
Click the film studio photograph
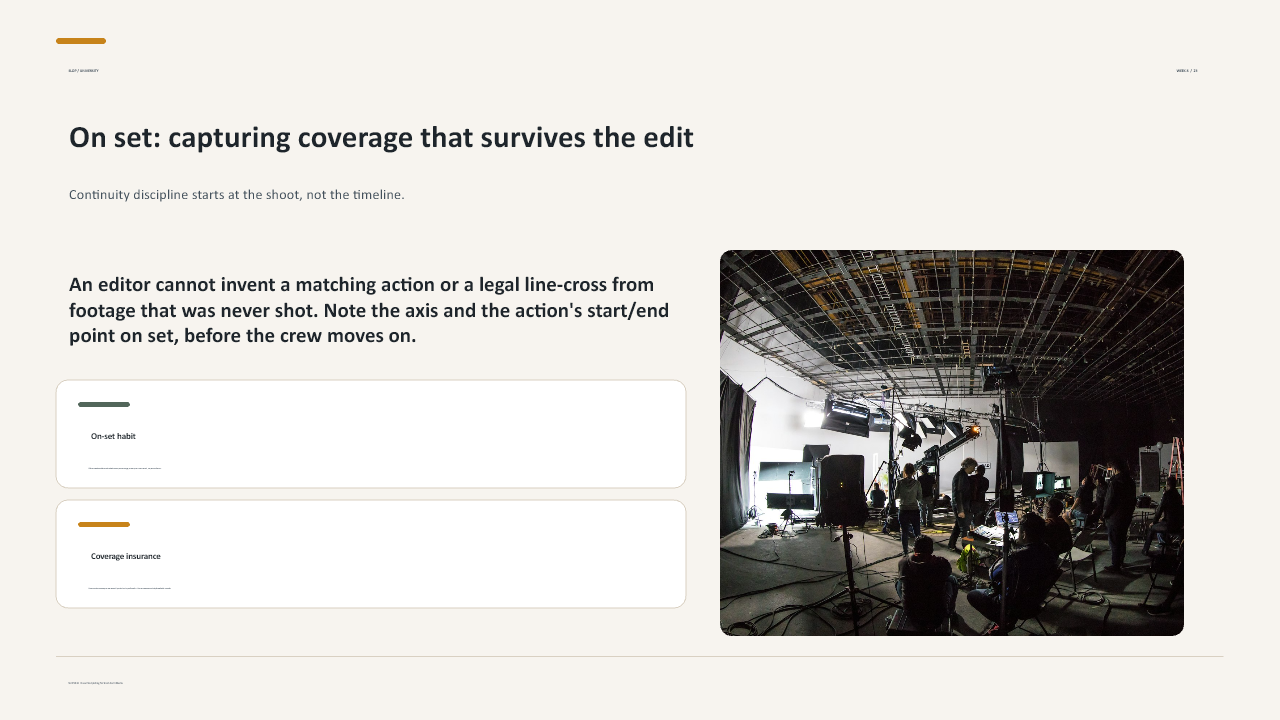952,443
